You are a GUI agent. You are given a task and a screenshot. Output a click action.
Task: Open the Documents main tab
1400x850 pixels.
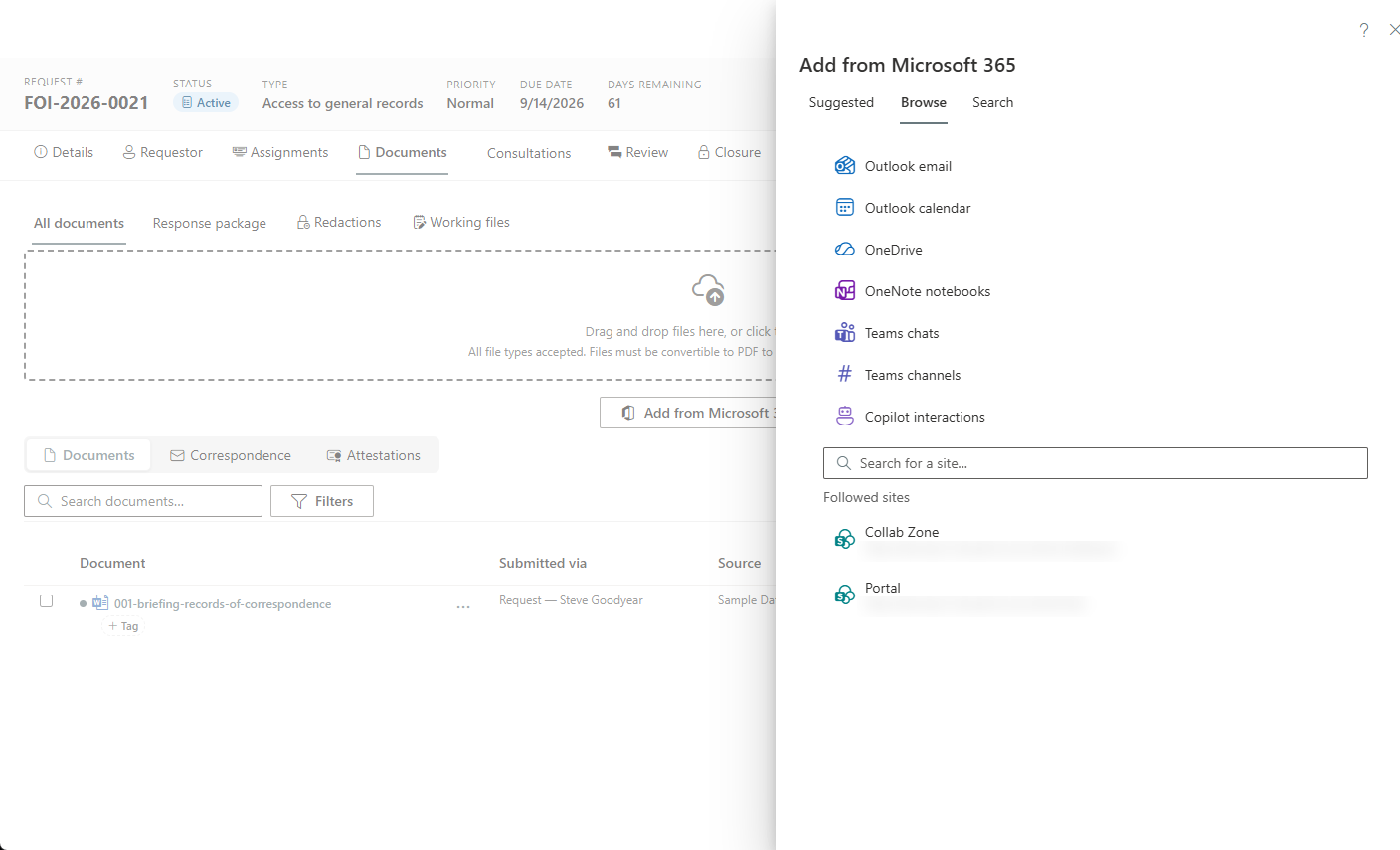coord(403,152)
